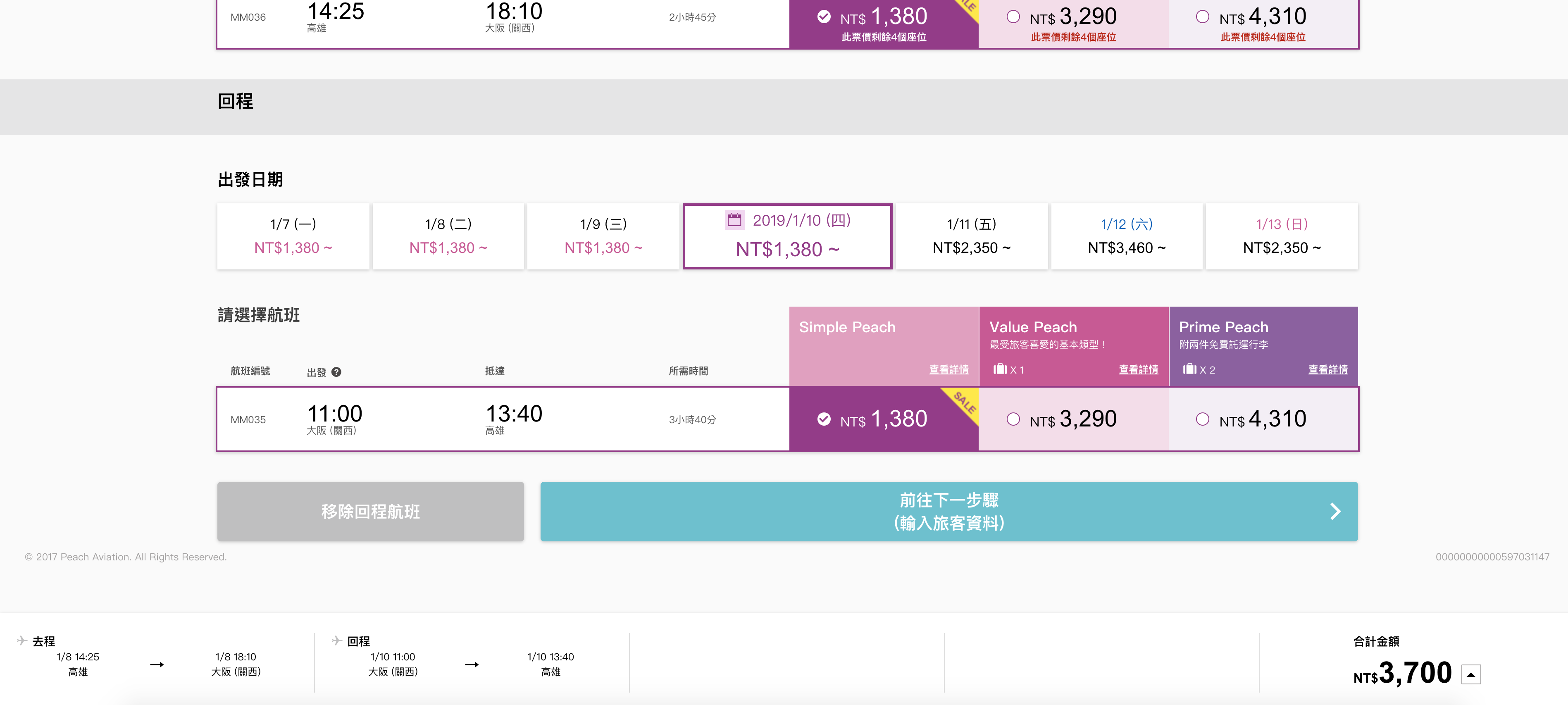Choose return date 1/9 (三)
Viewport: 1568px width, 705px height.
coord(603,236)
